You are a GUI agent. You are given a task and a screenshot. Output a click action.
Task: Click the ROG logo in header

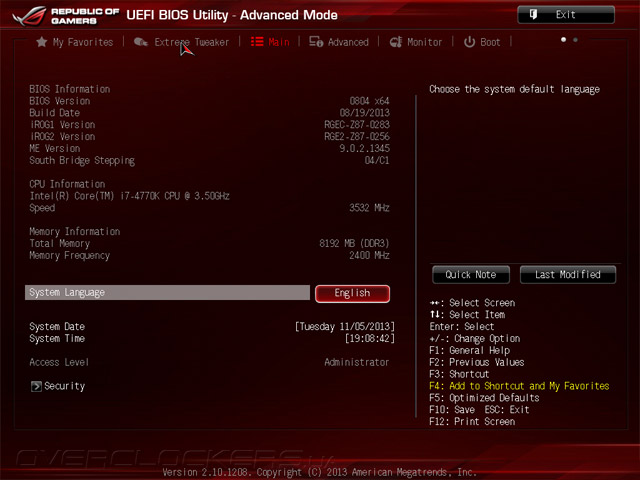tap(29, 15)
